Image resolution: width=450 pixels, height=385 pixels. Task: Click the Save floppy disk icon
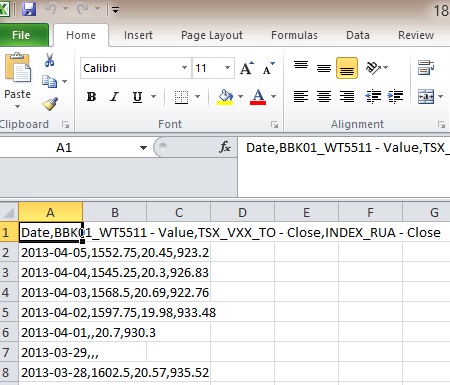[x=29, y=9]
